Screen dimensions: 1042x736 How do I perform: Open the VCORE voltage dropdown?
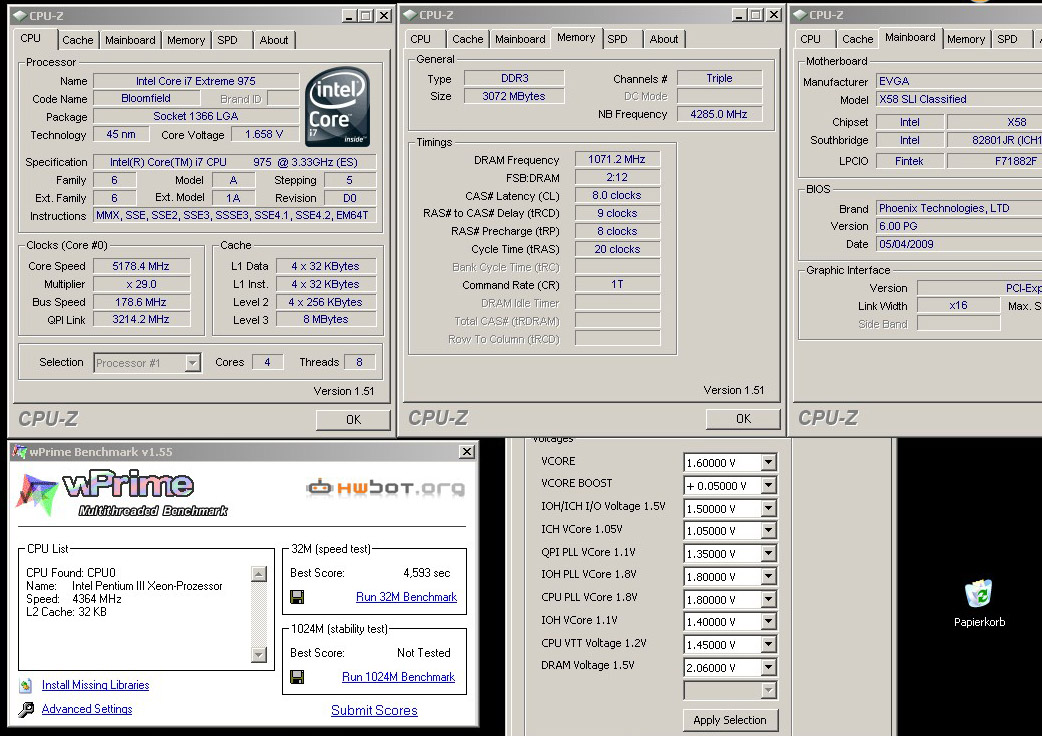tap(768, 462)
